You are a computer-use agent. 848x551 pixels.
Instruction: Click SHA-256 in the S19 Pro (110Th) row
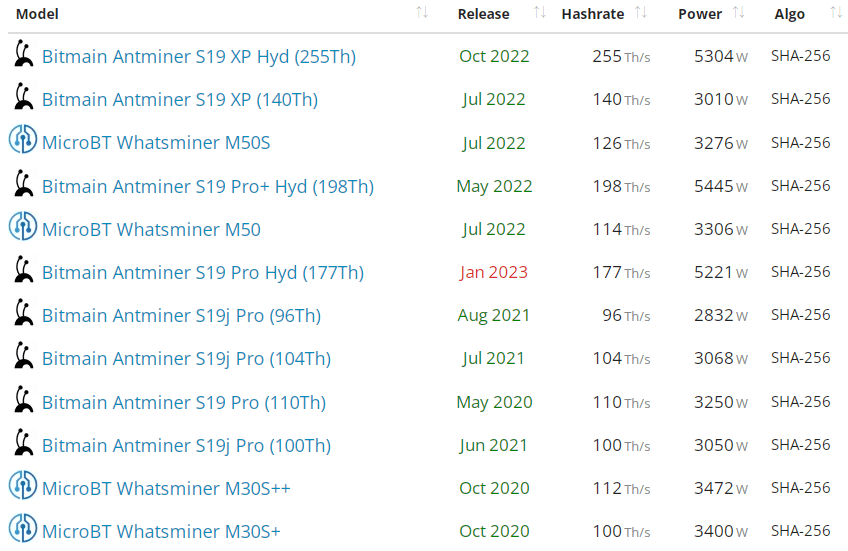pos(800,402)
